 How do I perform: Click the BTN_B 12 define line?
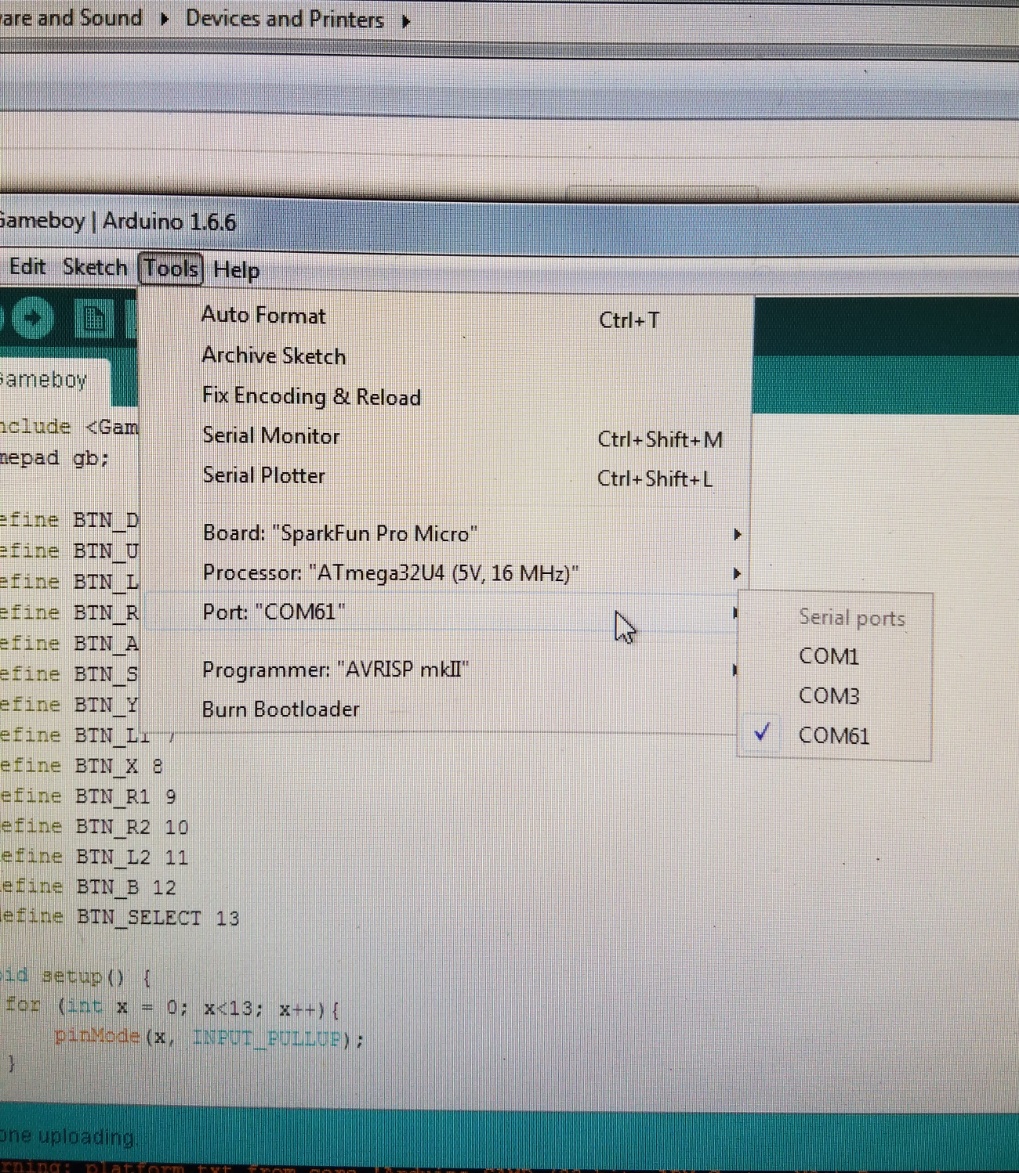click(88, 886)
